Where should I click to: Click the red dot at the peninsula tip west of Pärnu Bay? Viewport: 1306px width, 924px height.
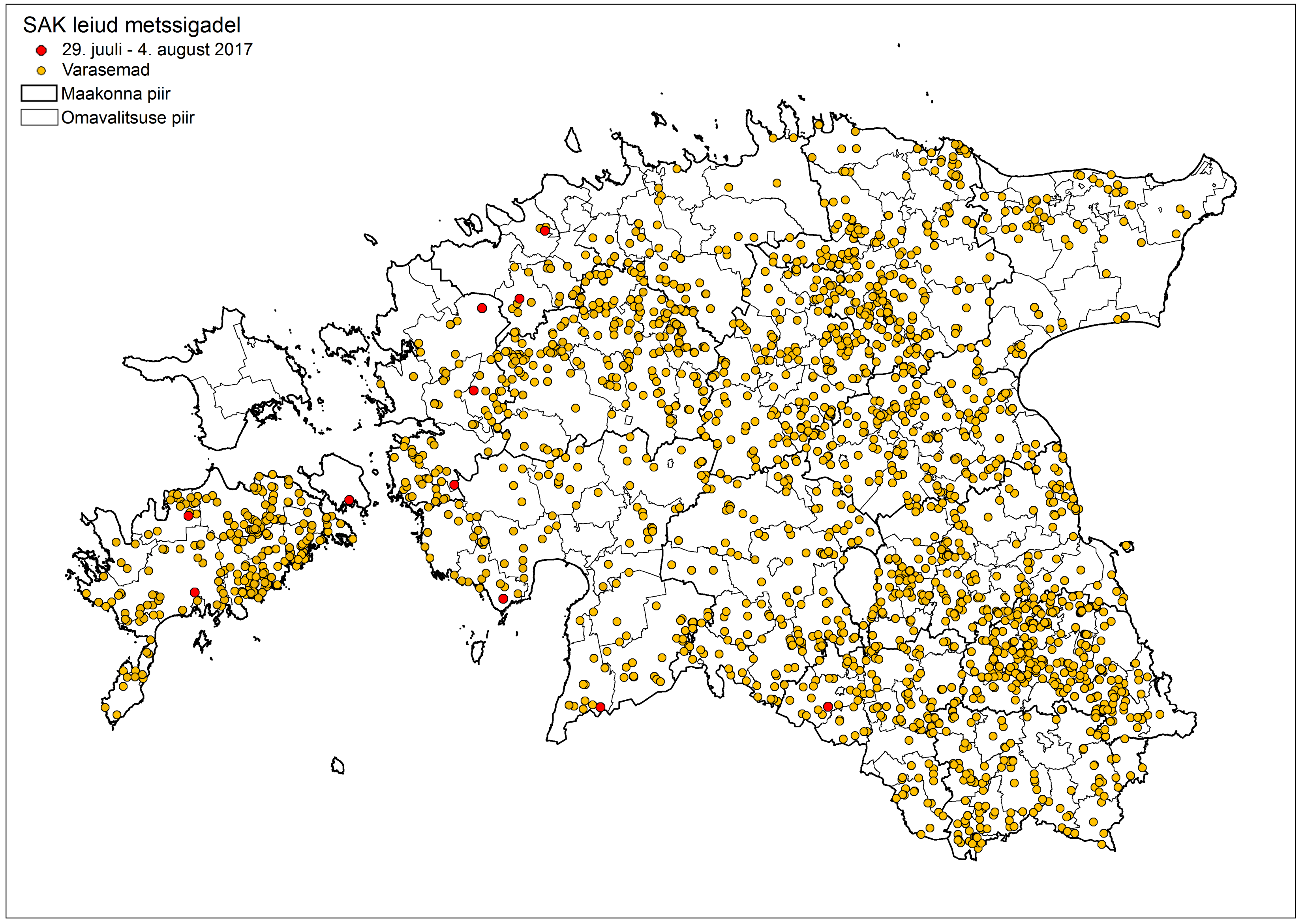pos(503,599)
